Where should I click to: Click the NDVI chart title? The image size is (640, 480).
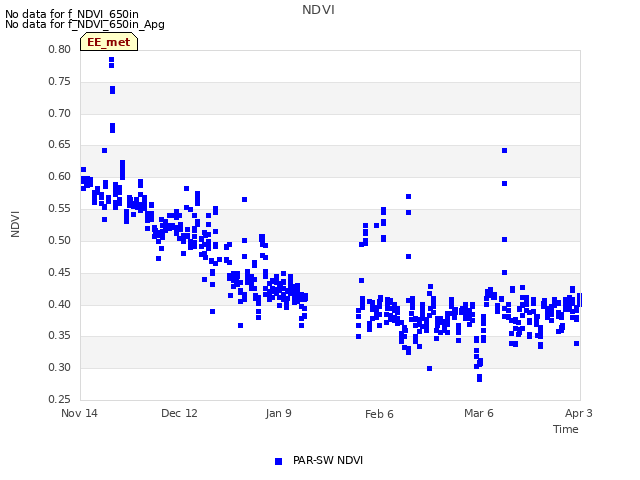(x=318, y=10)
